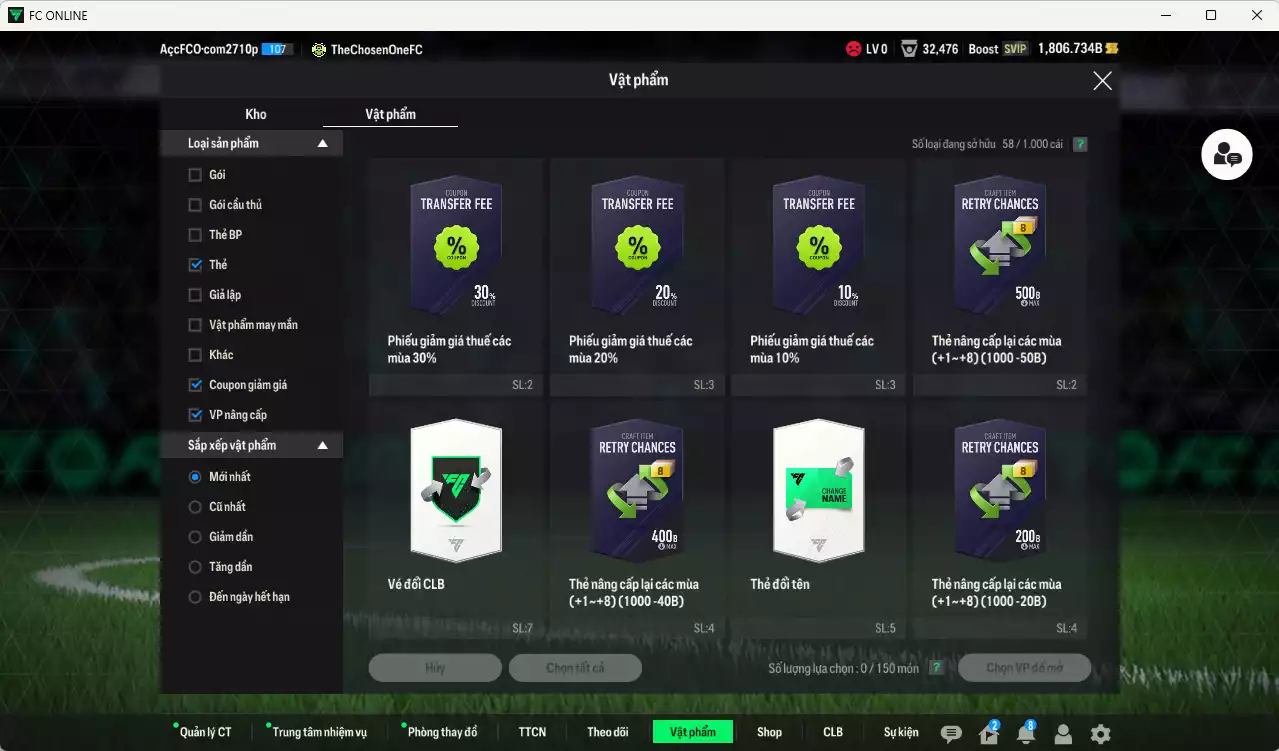Open the settings gear icon
This screenshot has width=1279, height=751.
point(1100,734)
